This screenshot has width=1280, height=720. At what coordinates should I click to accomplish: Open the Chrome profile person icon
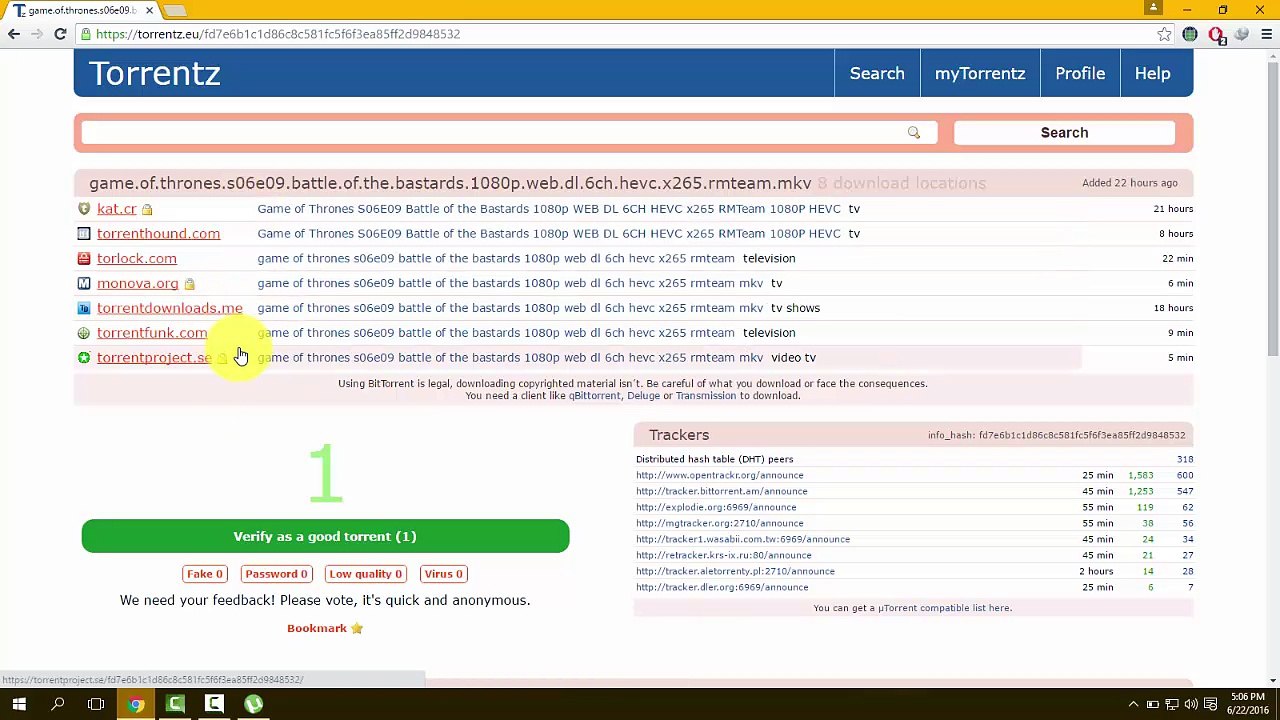[1153, 8]
